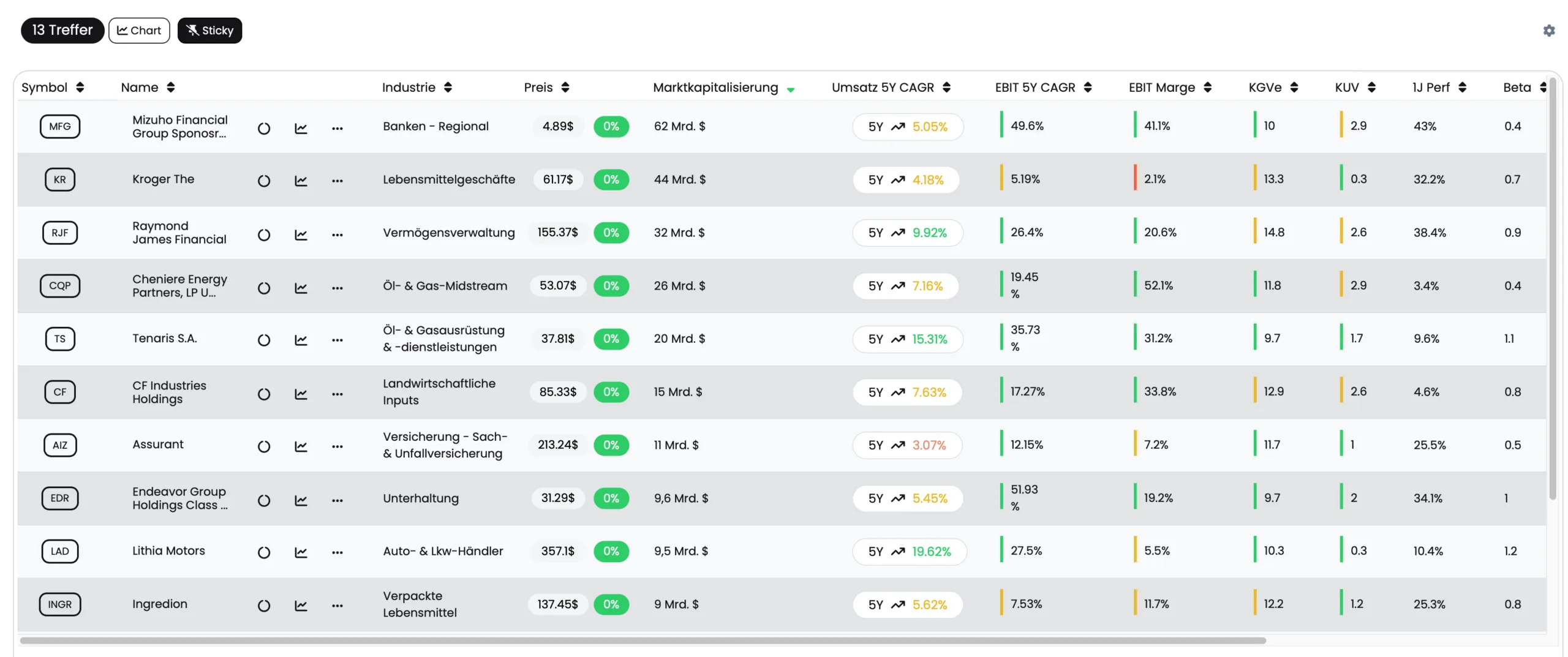Click the circle icon for Mizuho Financial
The image size is (1568, 657).
point(263,128)
